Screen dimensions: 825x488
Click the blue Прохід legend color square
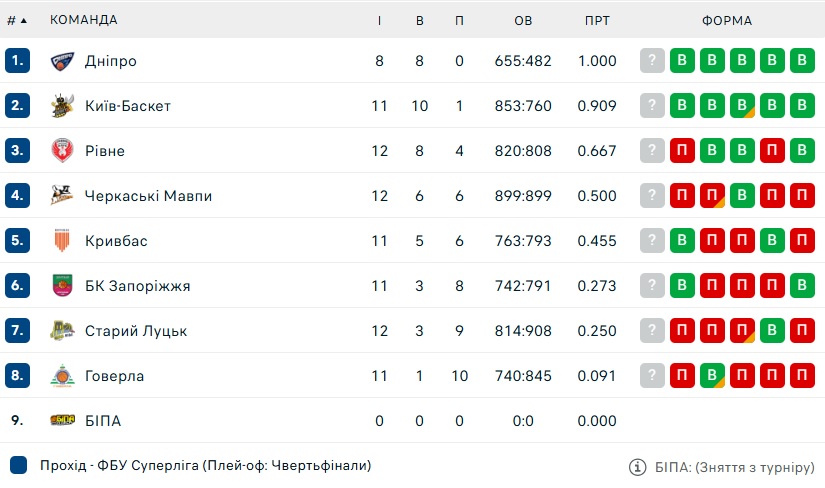coord(18,465)
